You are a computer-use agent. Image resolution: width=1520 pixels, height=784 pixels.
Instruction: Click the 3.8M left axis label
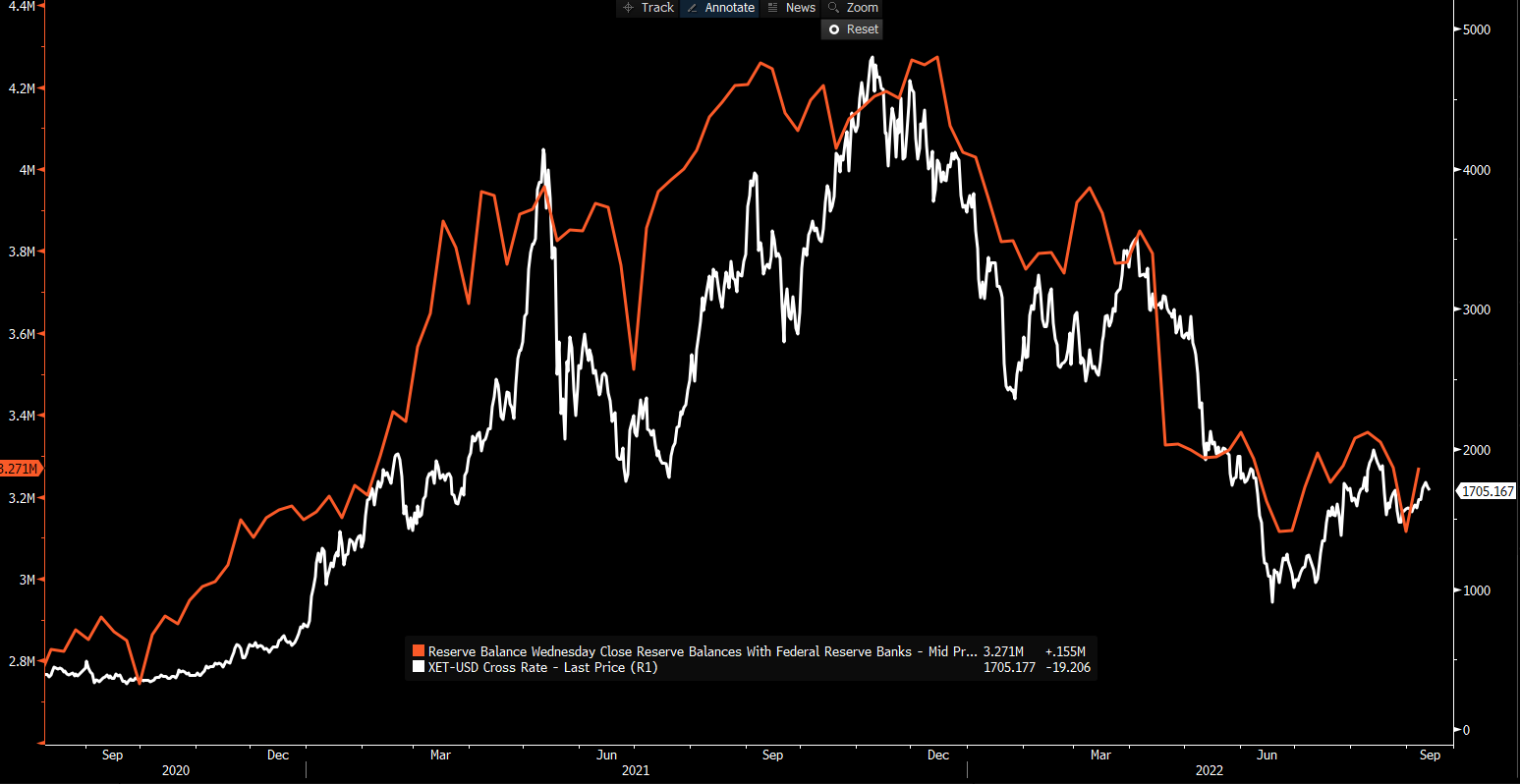coord(21,252)
